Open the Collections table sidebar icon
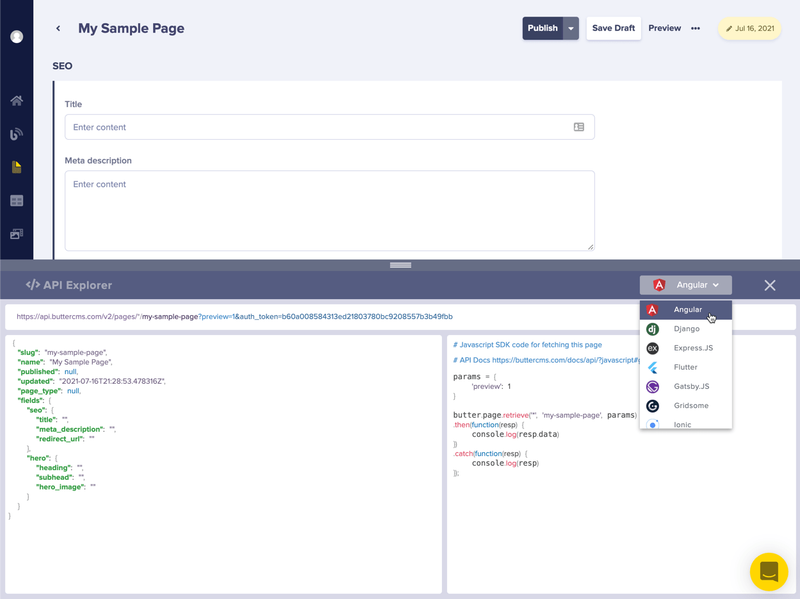The width and height of the screenshot is (800, 599). [17, 201]
